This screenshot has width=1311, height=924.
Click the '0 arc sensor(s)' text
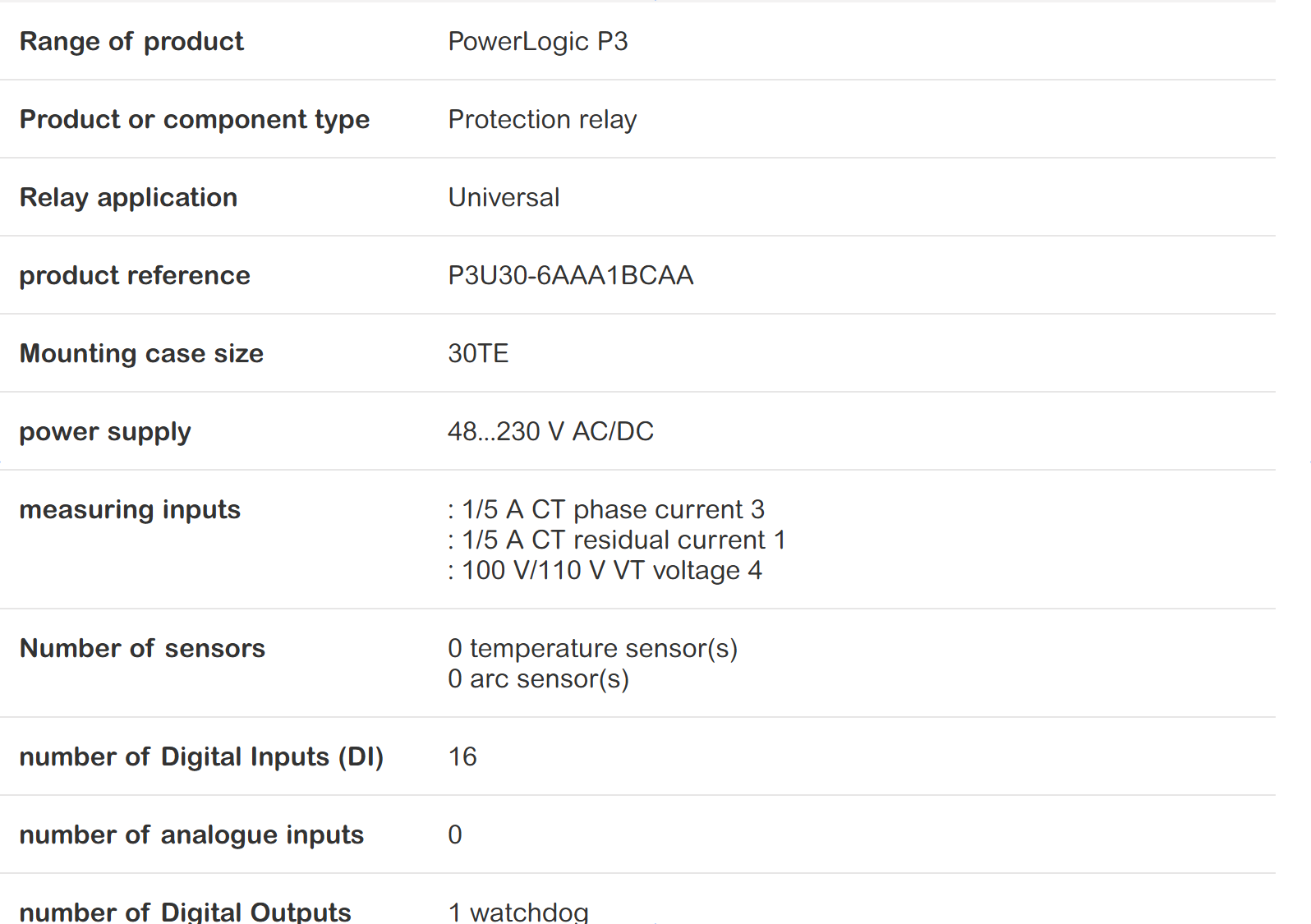pos(538,678)
